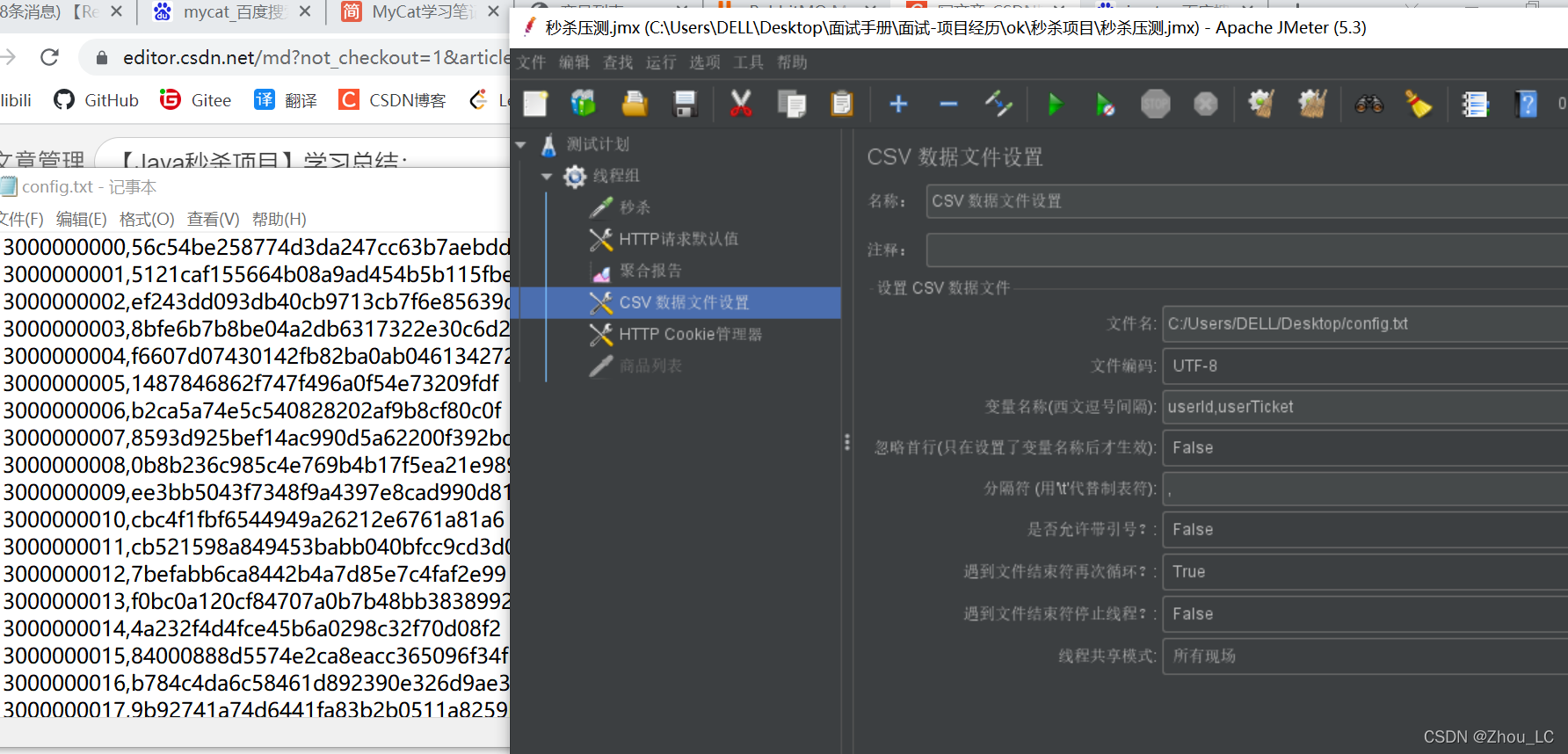Open the GitHub bookmark

(97, 100)
